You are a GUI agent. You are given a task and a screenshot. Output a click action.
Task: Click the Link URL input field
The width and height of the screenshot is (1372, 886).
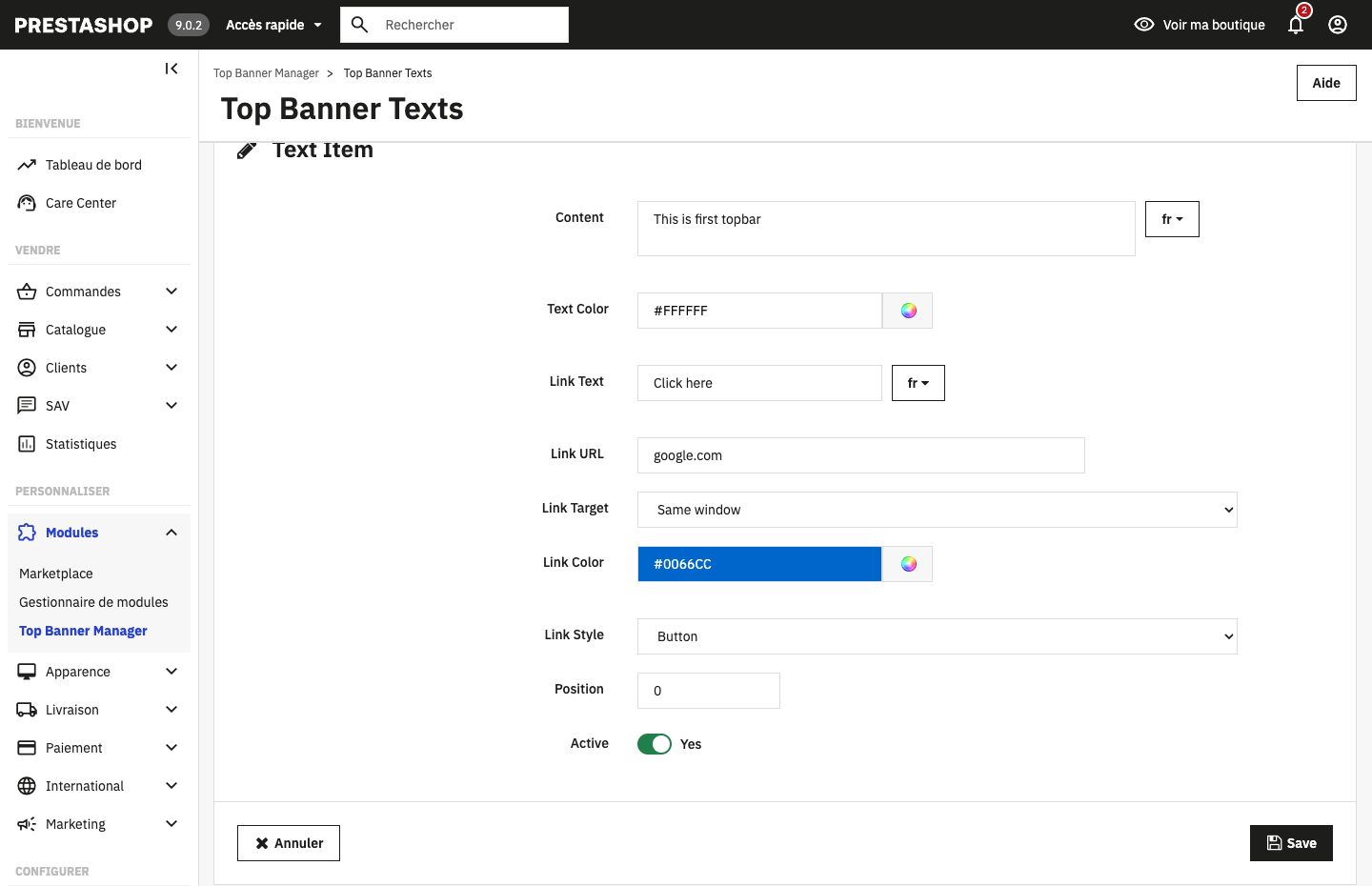tap(861, 455)
